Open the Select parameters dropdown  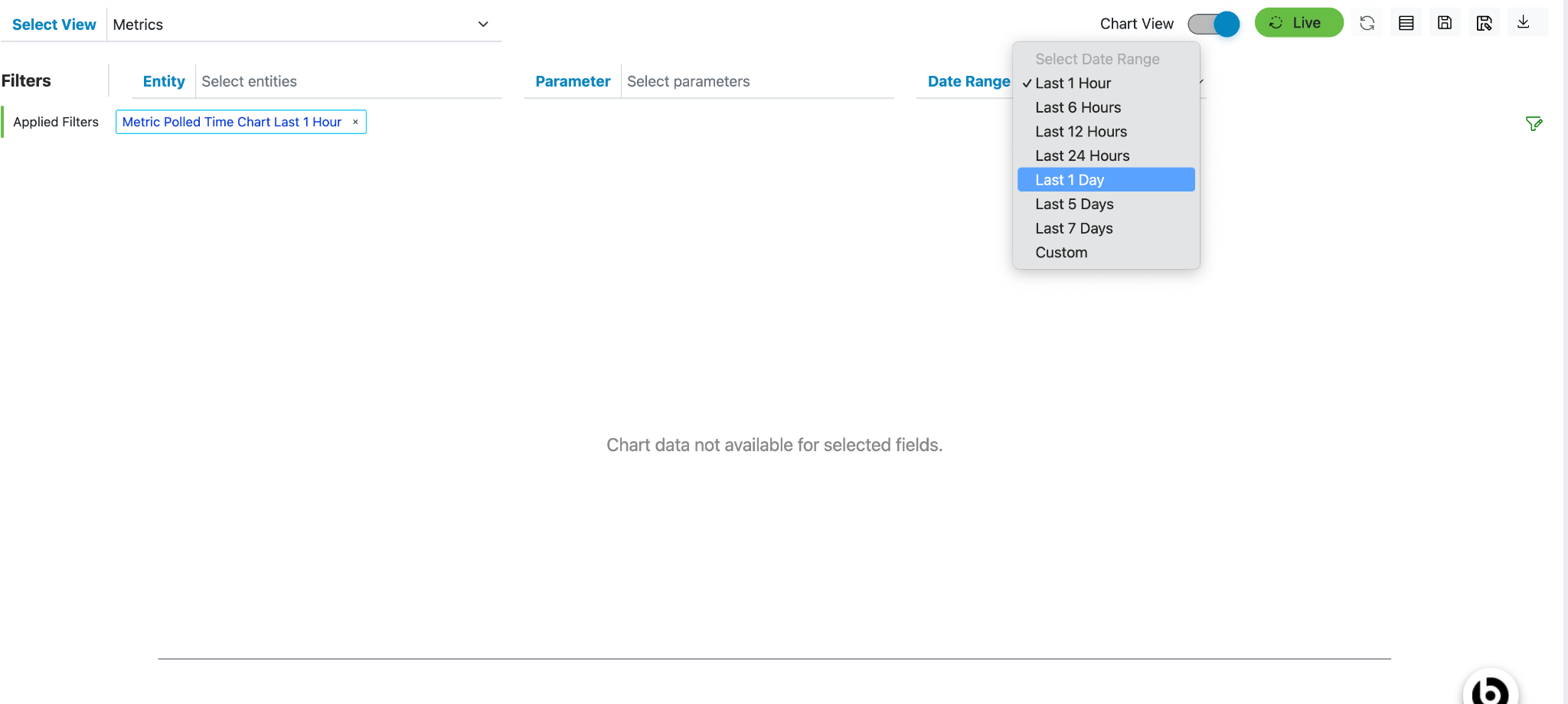coord(758,81)
